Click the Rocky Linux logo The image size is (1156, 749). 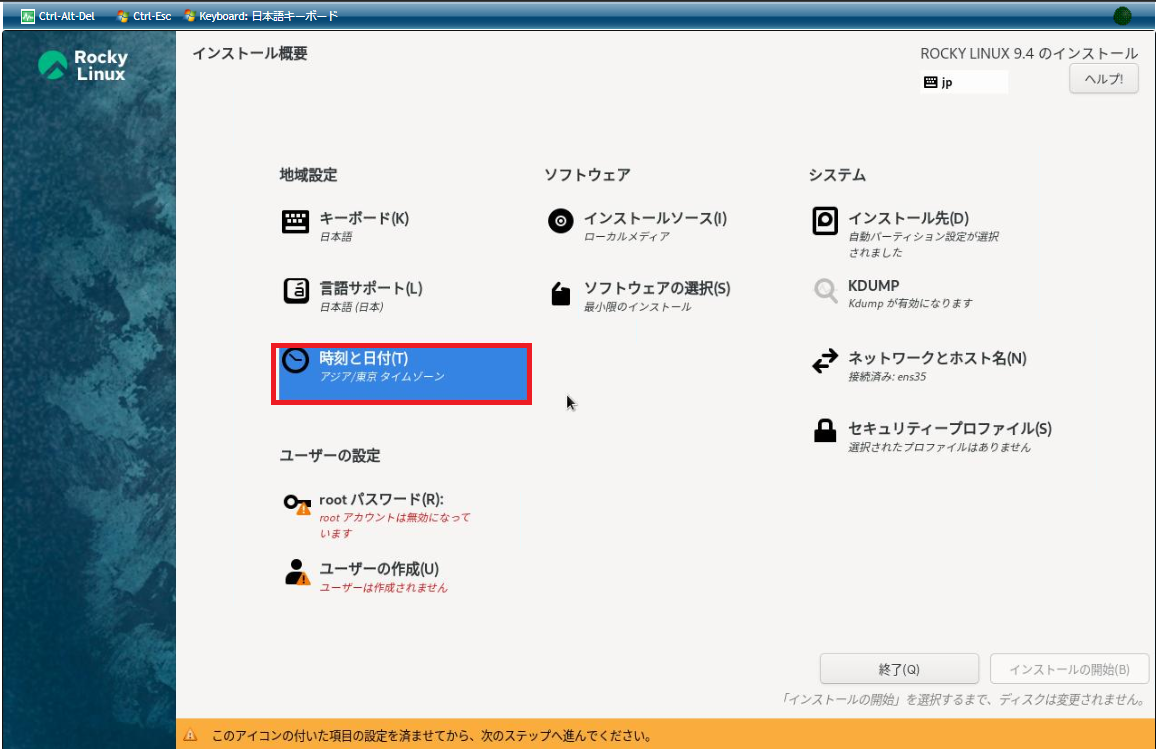83,66
